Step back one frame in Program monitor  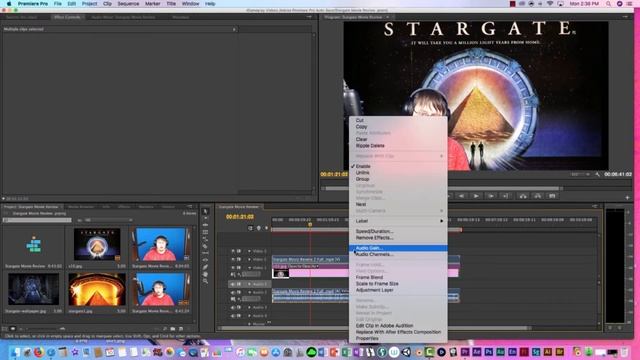pos(461,196)
